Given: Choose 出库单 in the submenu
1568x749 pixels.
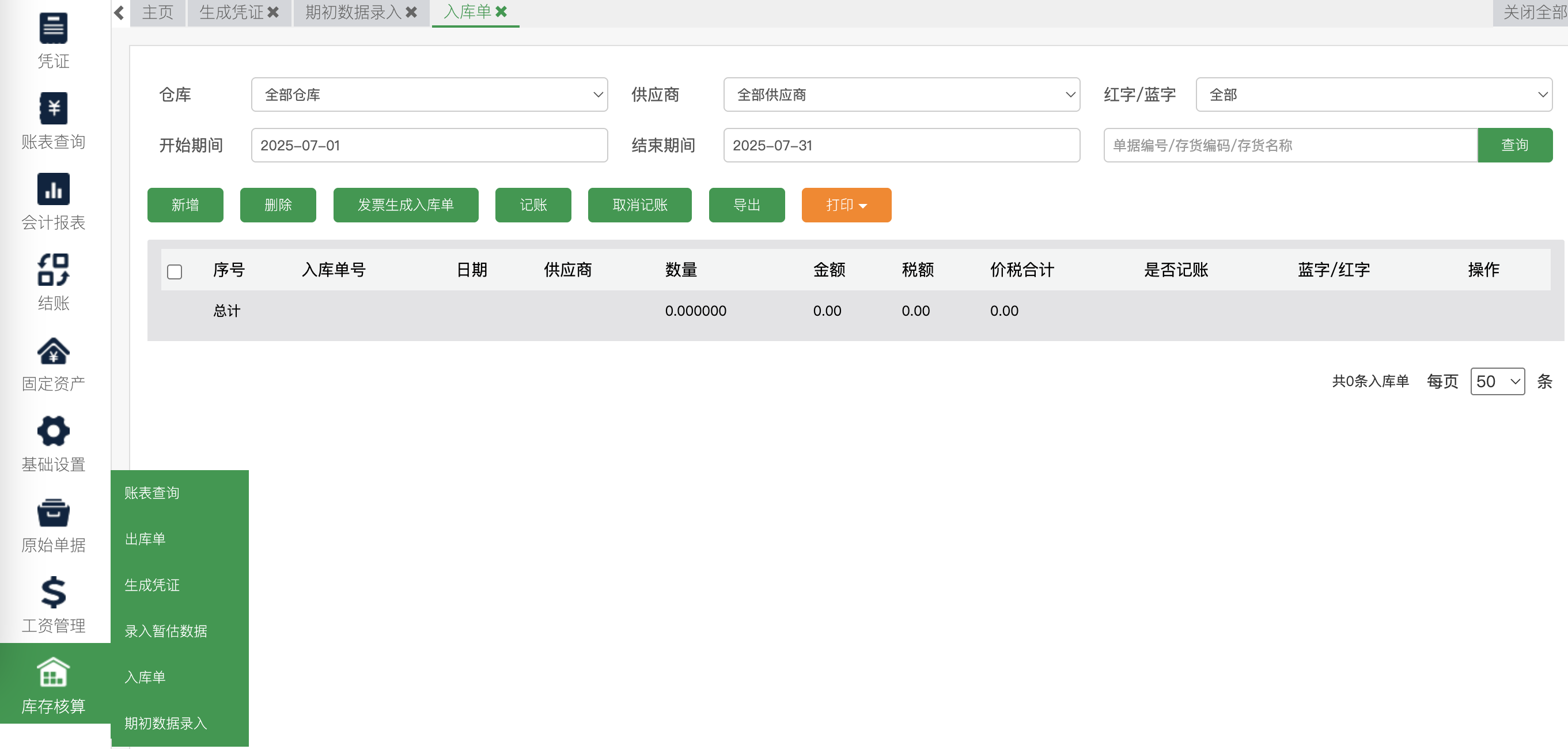Looking at the screenshot, I should tap(145, 539).
